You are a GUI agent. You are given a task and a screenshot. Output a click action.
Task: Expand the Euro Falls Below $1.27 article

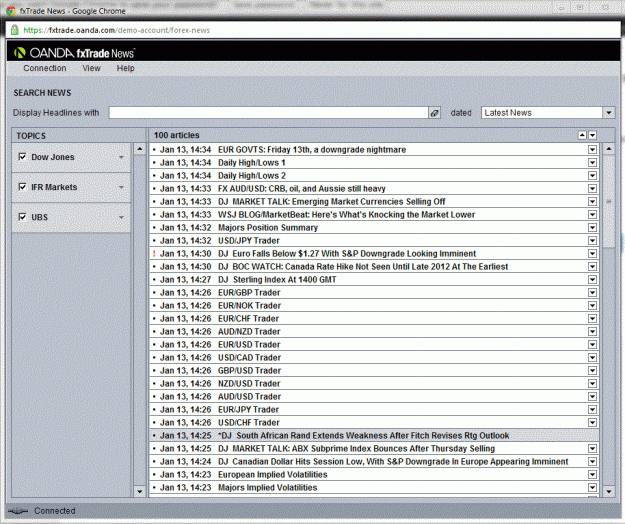[592, 253]
